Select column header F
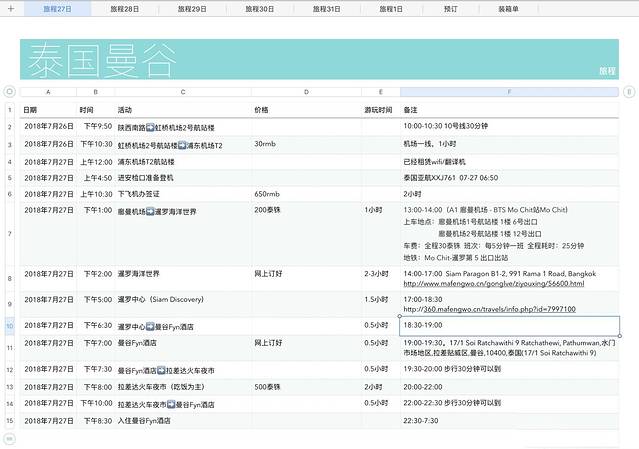 point(509,91)
